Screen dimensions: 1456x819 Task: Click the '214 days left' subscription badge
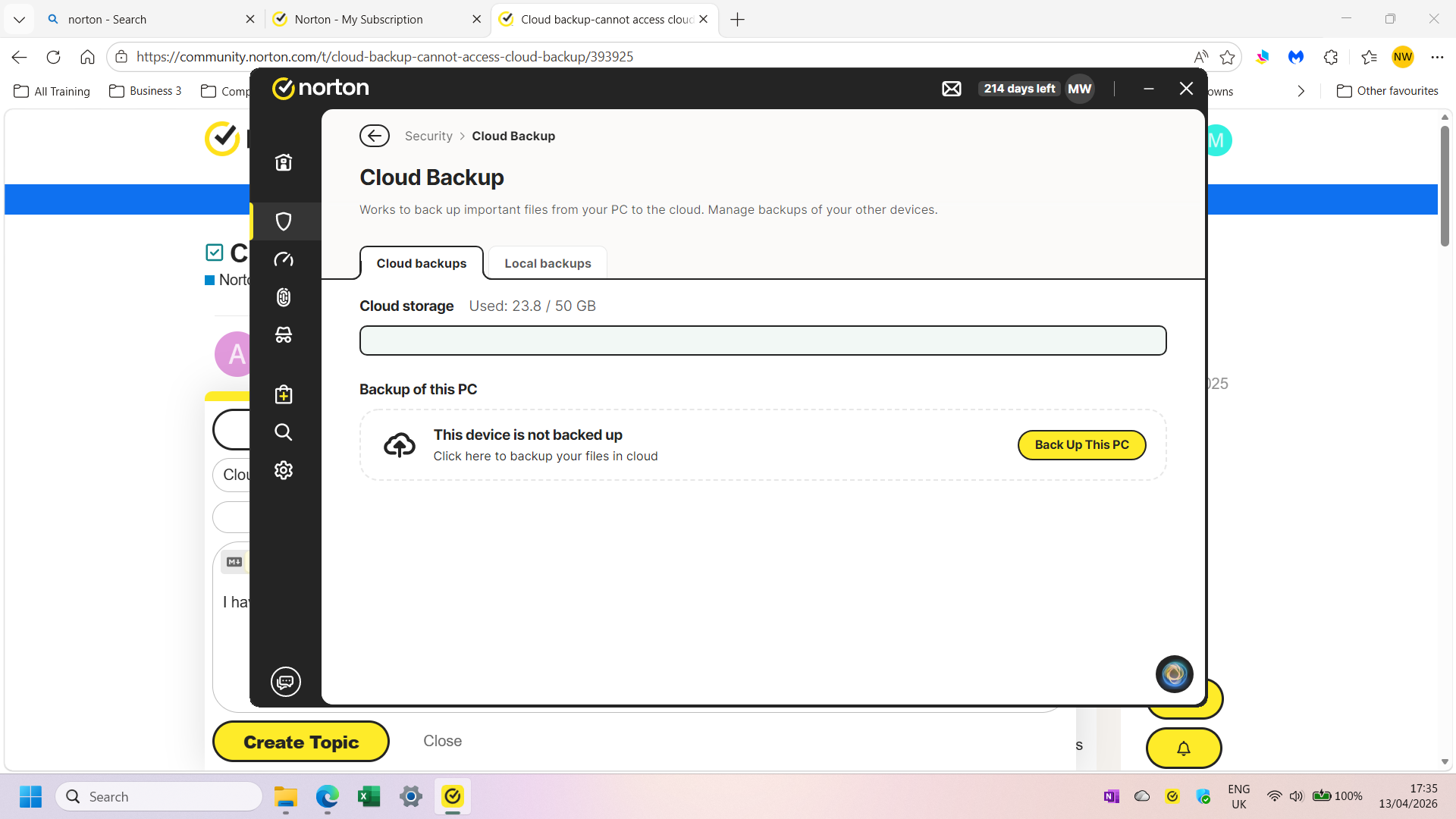tap(1019, 89)
